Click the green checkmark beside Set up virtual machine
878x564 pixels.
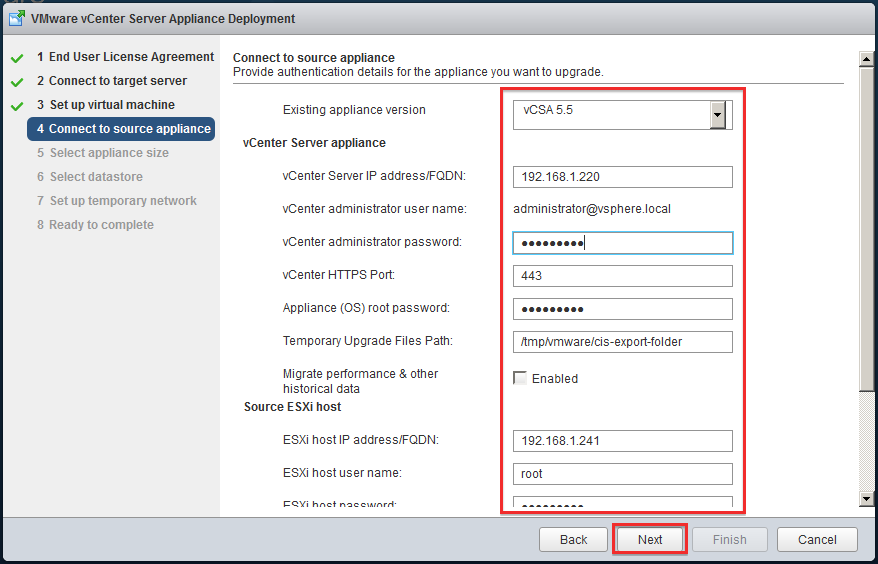(17, 106)
